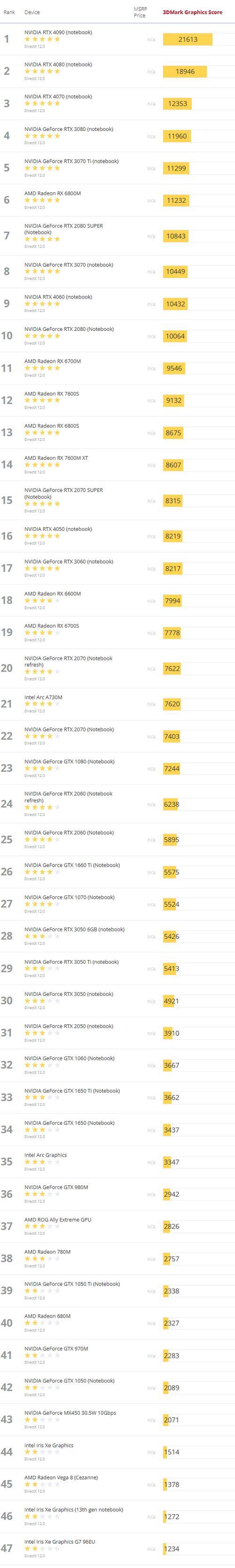Click the Rank column header

pos(9,12)
